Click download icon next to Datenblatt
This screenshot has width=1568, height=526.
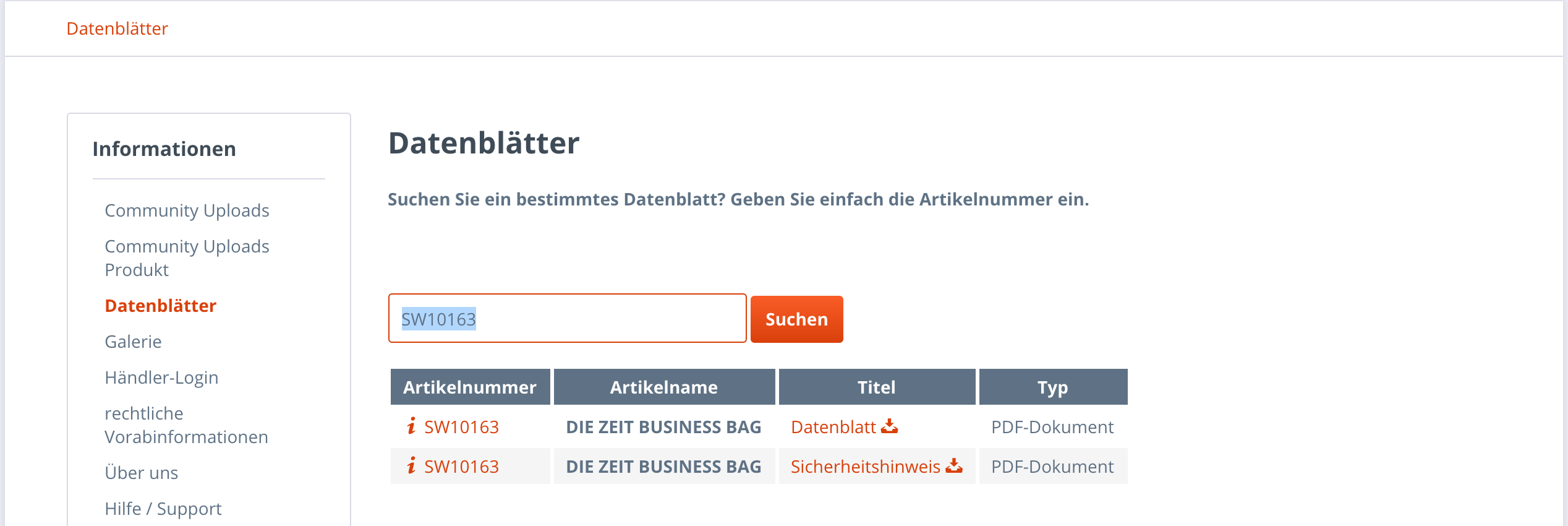(889, 426)
